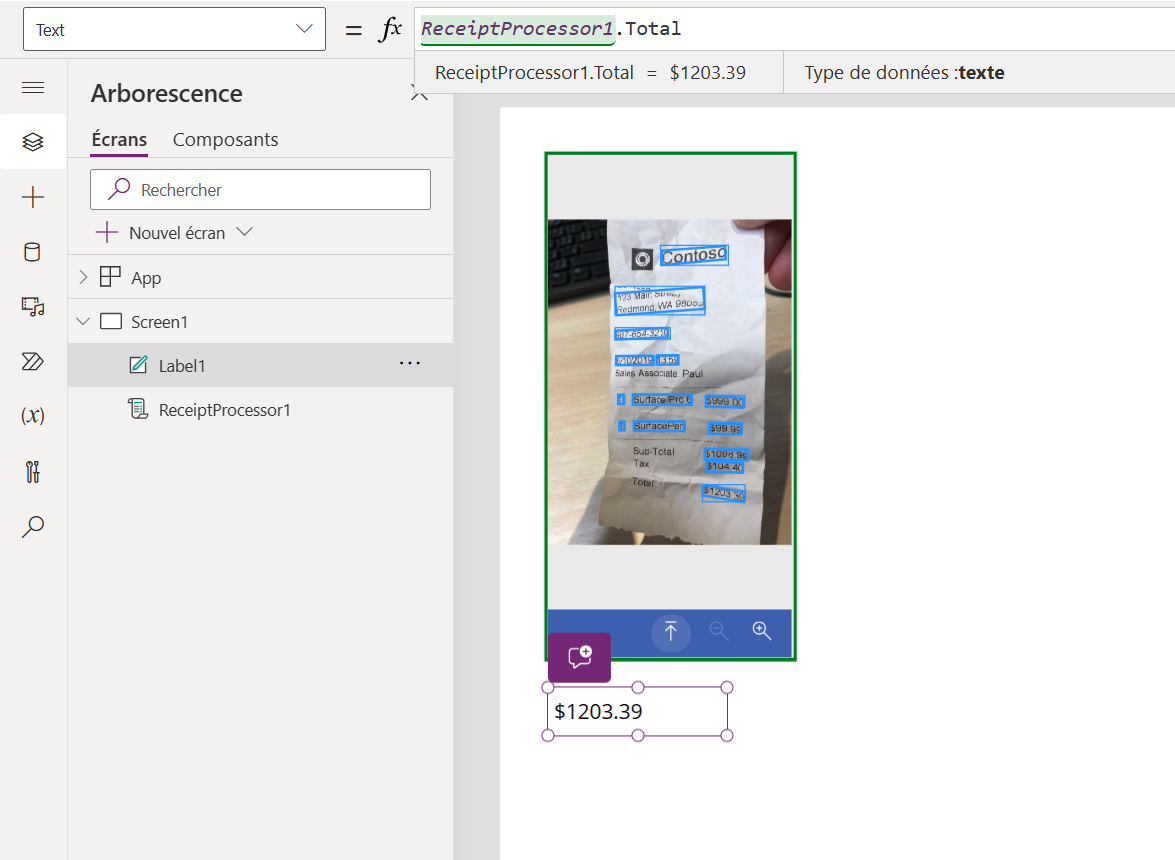Select Screen1 in the tree
Screen dimensions: 1175x860
tap(160, 322)
